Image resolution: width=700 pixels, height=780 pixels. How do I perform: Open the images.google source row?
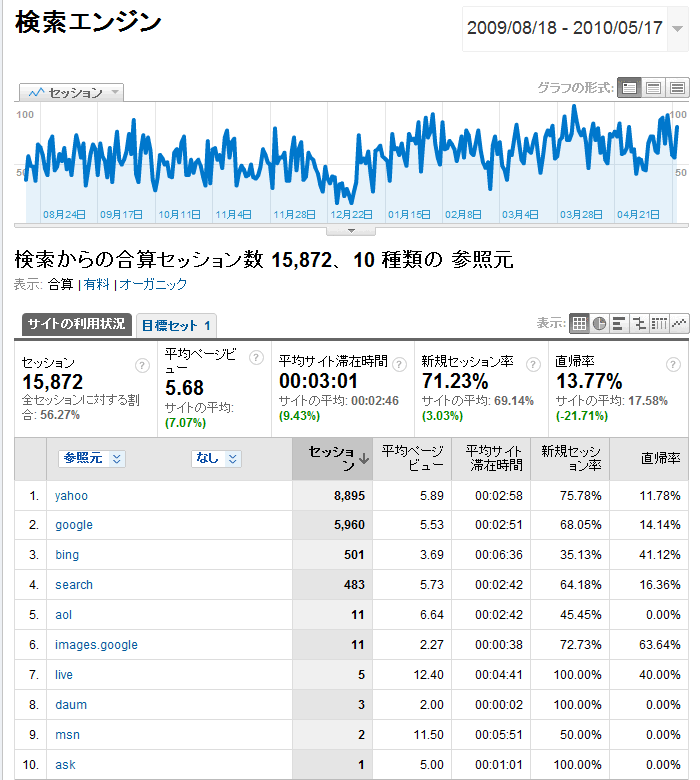(x=96, y=645)
